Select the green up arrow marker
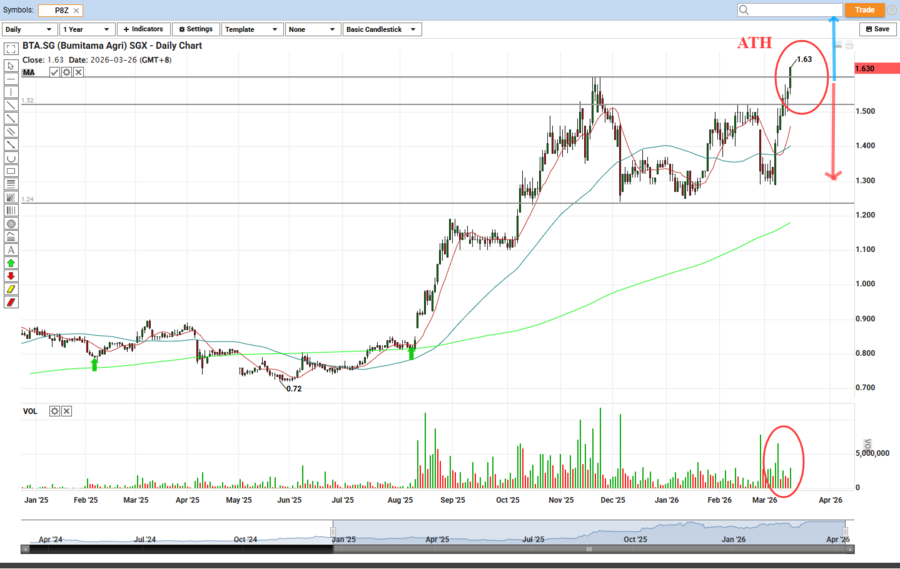Viewport: 900px width, 569px height. point(11,263)
